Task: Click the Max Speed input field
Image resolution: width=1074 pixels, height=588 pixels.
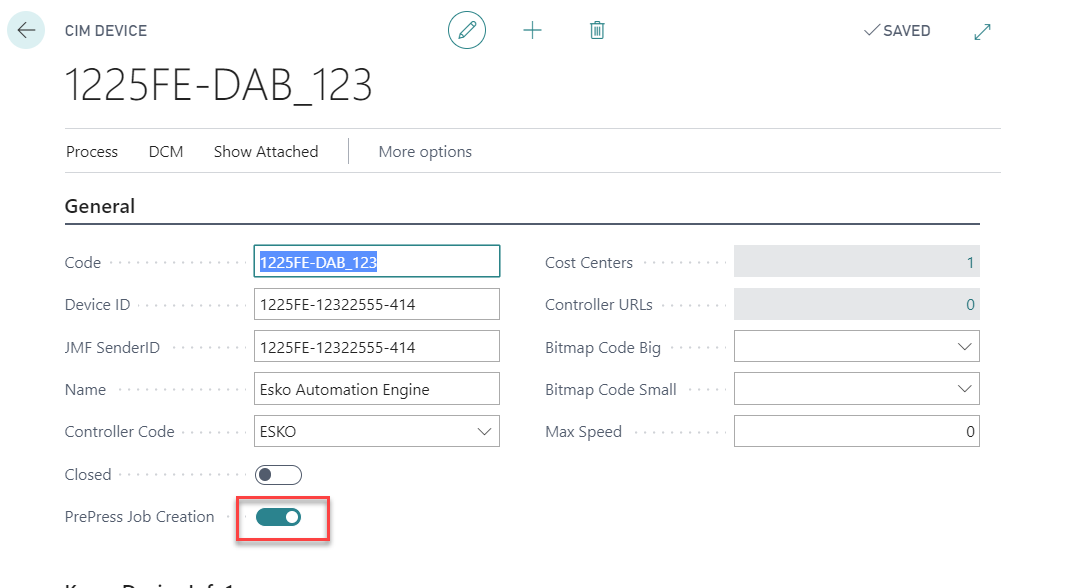Action: [856, 432]
